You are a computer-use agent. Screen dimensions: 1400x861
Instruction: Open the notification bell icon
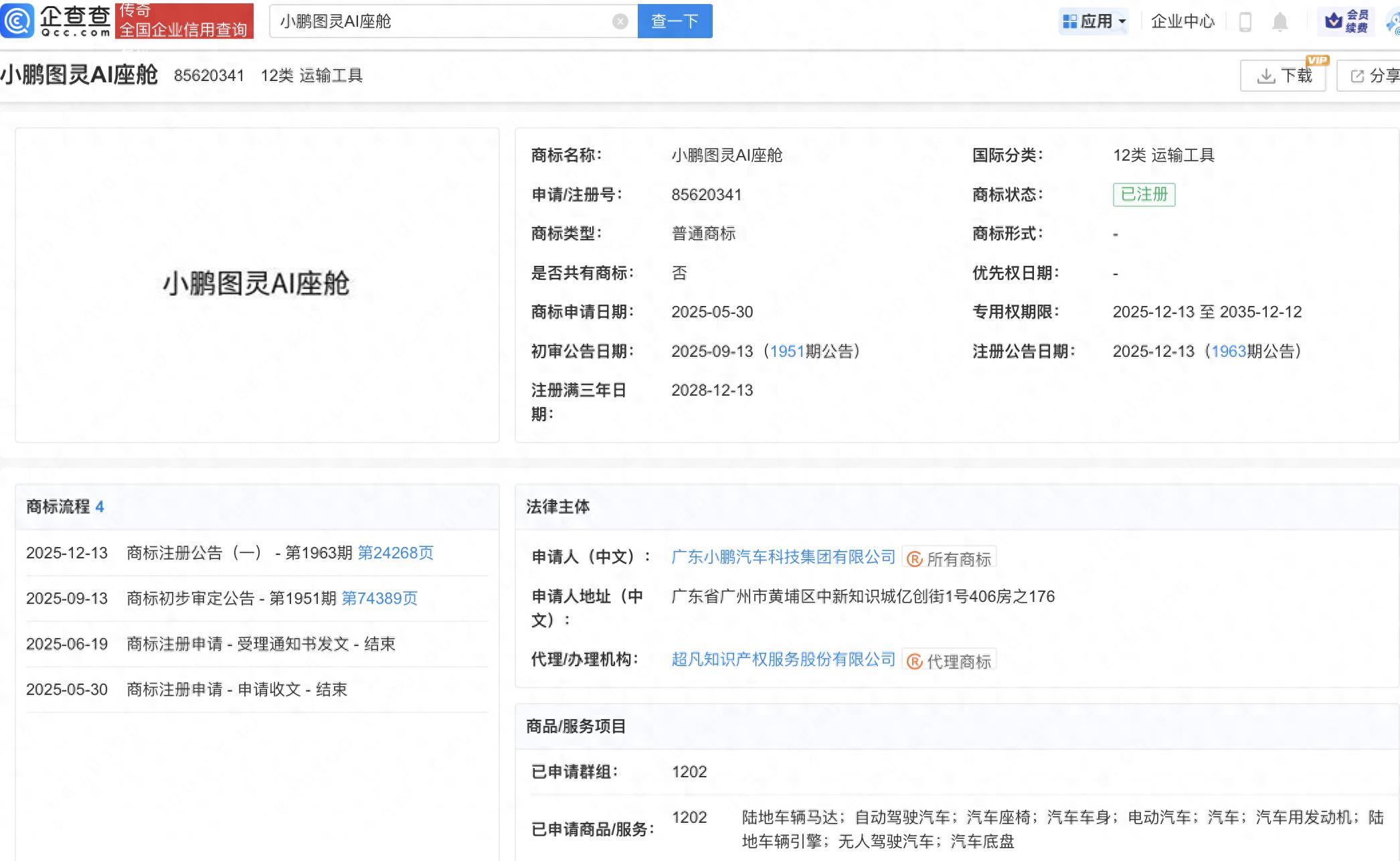[1280, 21]
